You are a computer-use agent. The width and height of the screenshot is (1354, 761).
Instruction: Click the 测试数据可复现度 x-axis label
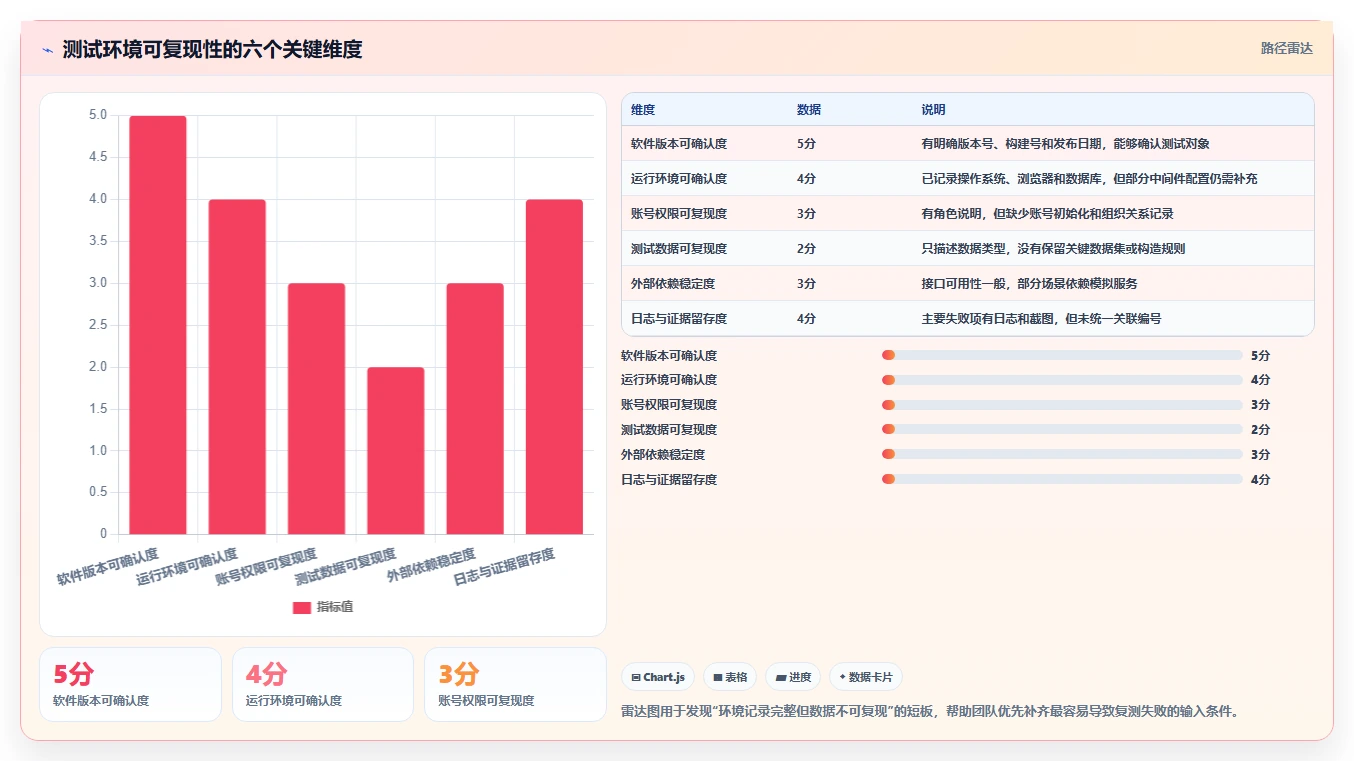pyautogui.click(x=345, y=566)
